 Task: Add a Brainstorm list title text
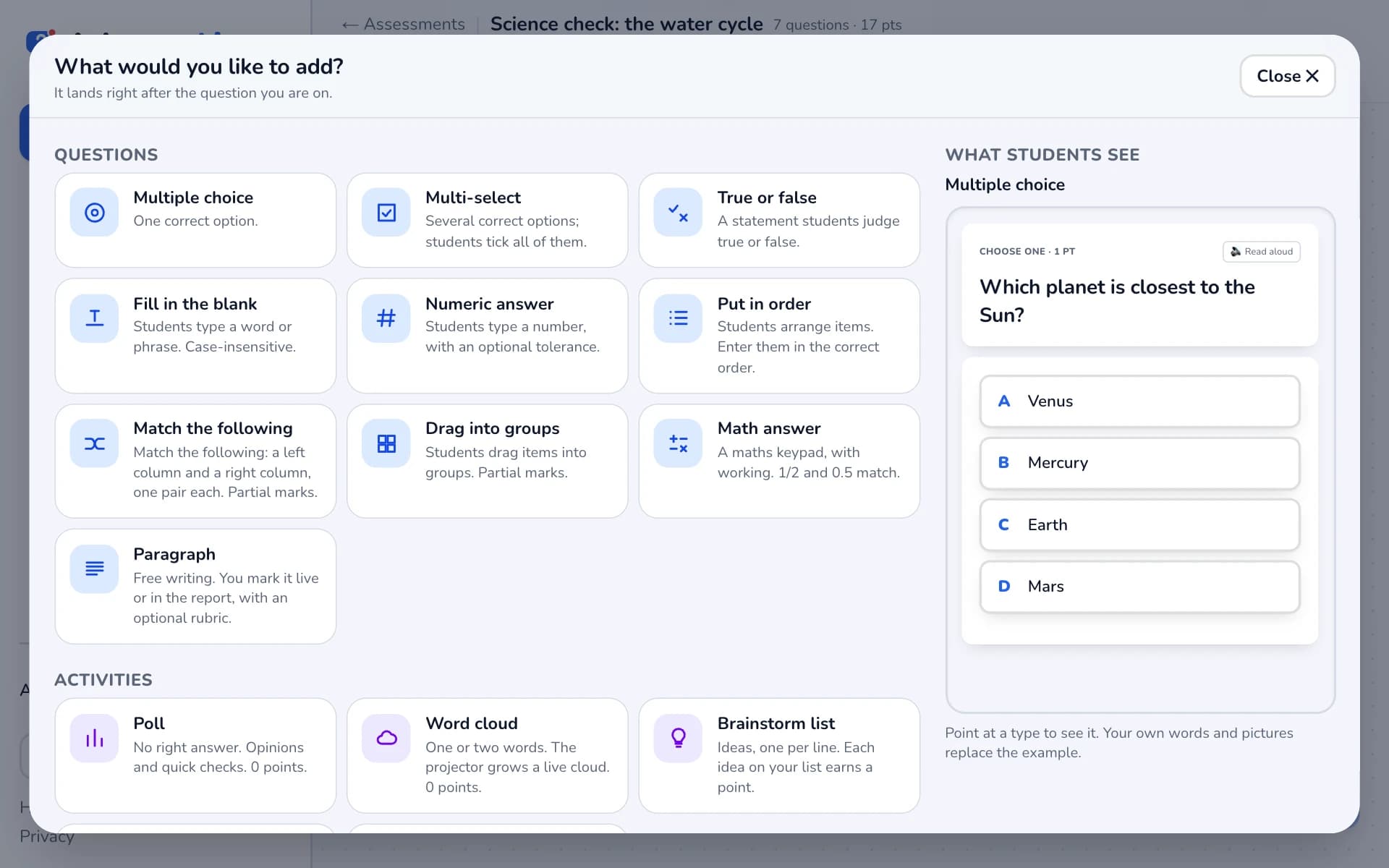(776, 723)
